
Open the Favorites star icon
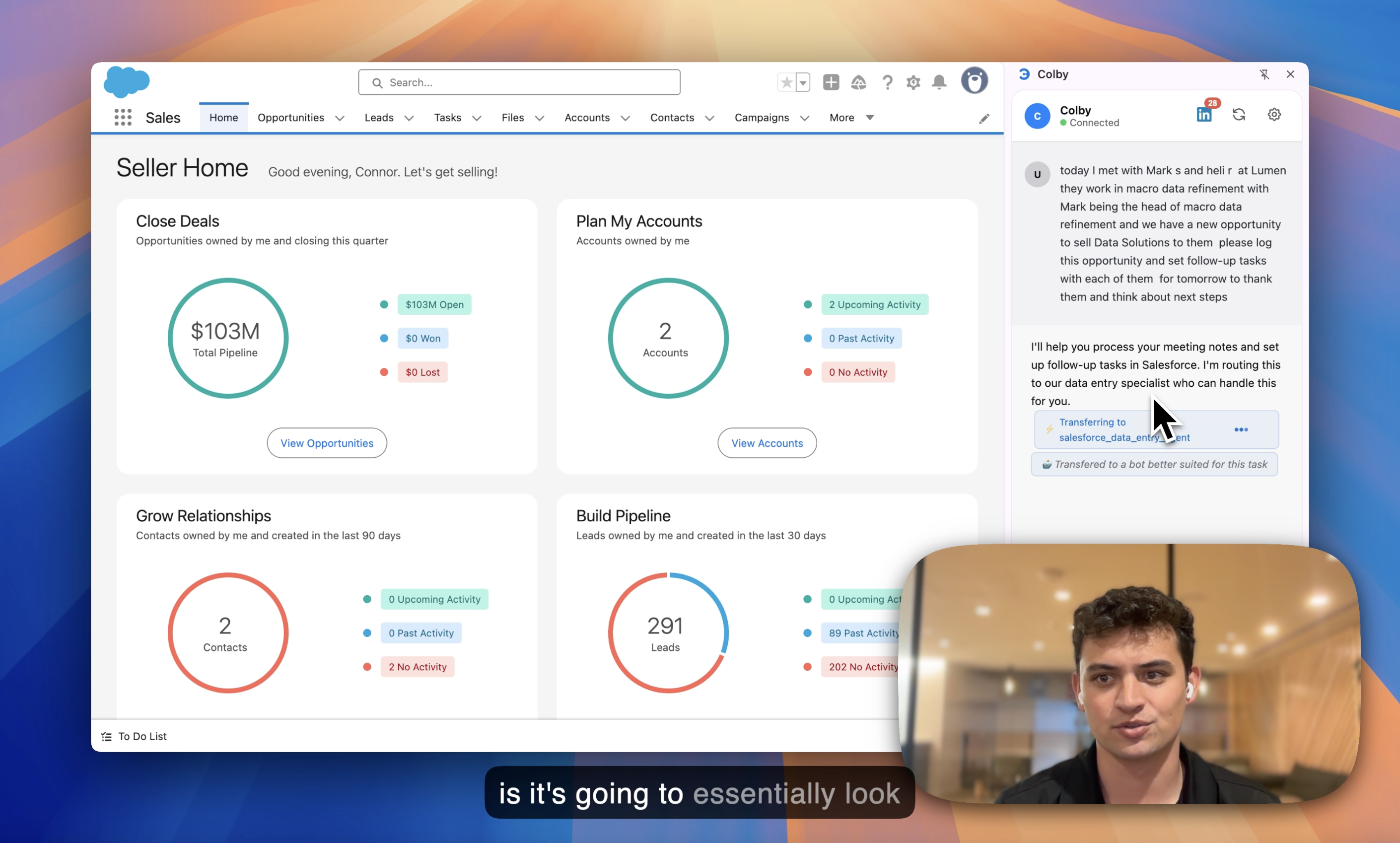point(786,82)
